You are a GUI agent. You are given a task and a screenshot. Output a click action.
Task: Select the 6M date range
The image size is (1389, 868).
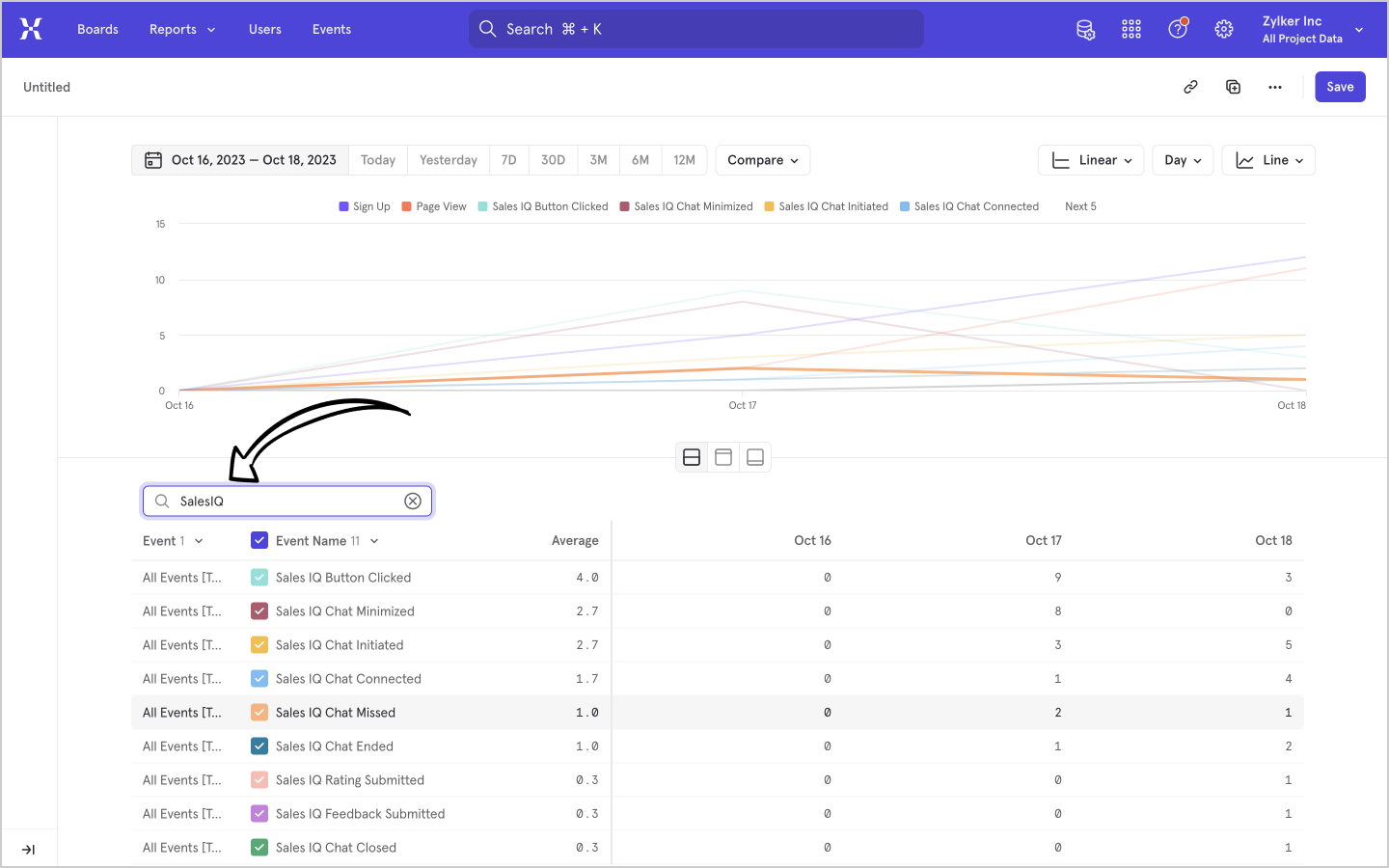click(x=640, y=160)
